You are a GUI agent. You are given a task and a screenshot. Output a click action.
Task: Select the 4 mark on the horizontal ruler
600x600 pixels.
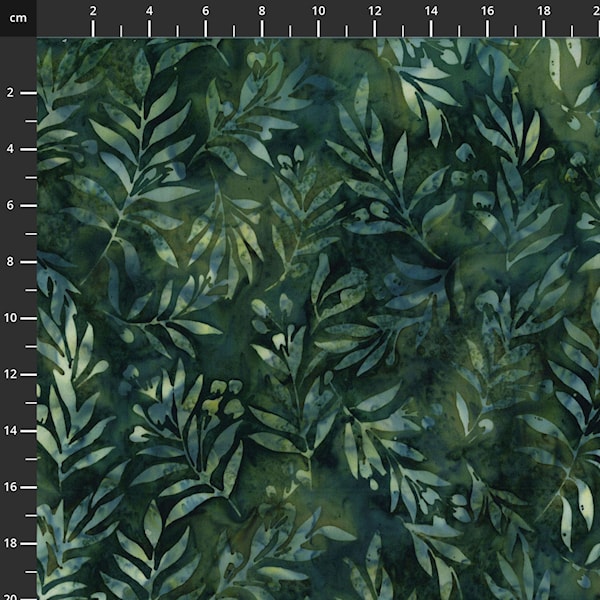pos(149,11)
